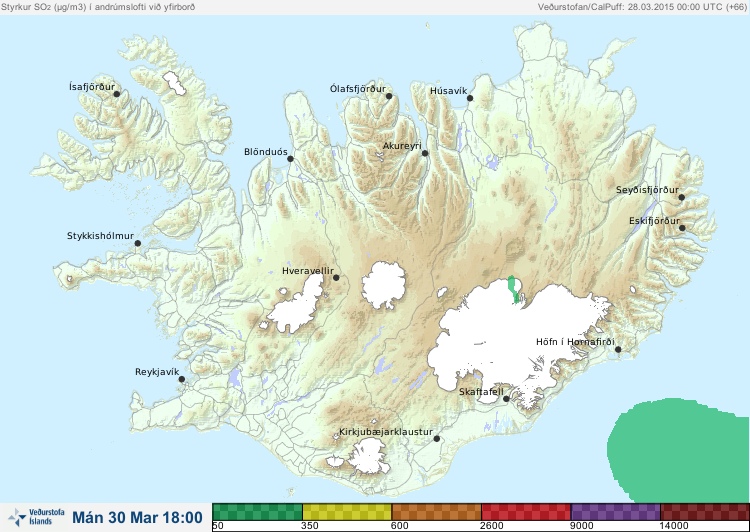The image size is (750, 532).
Task: Select the Stykkishólmur station dot
Action: (138, 244)
